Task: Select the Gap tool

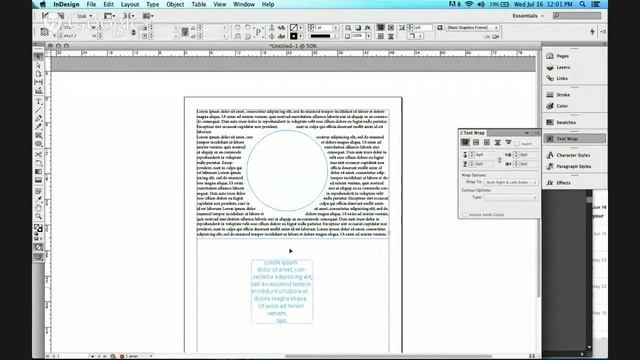Action: point(38,82)
